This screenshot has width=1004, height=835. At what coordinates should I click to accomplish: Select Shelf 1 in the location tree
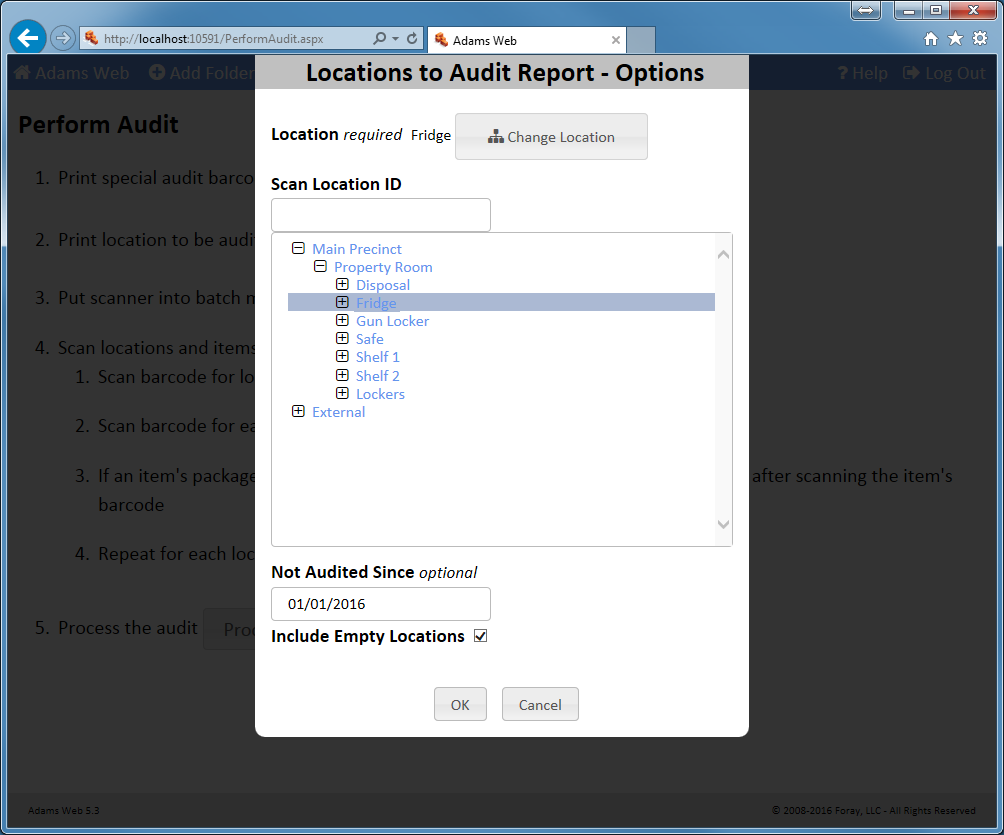[377, 357]
